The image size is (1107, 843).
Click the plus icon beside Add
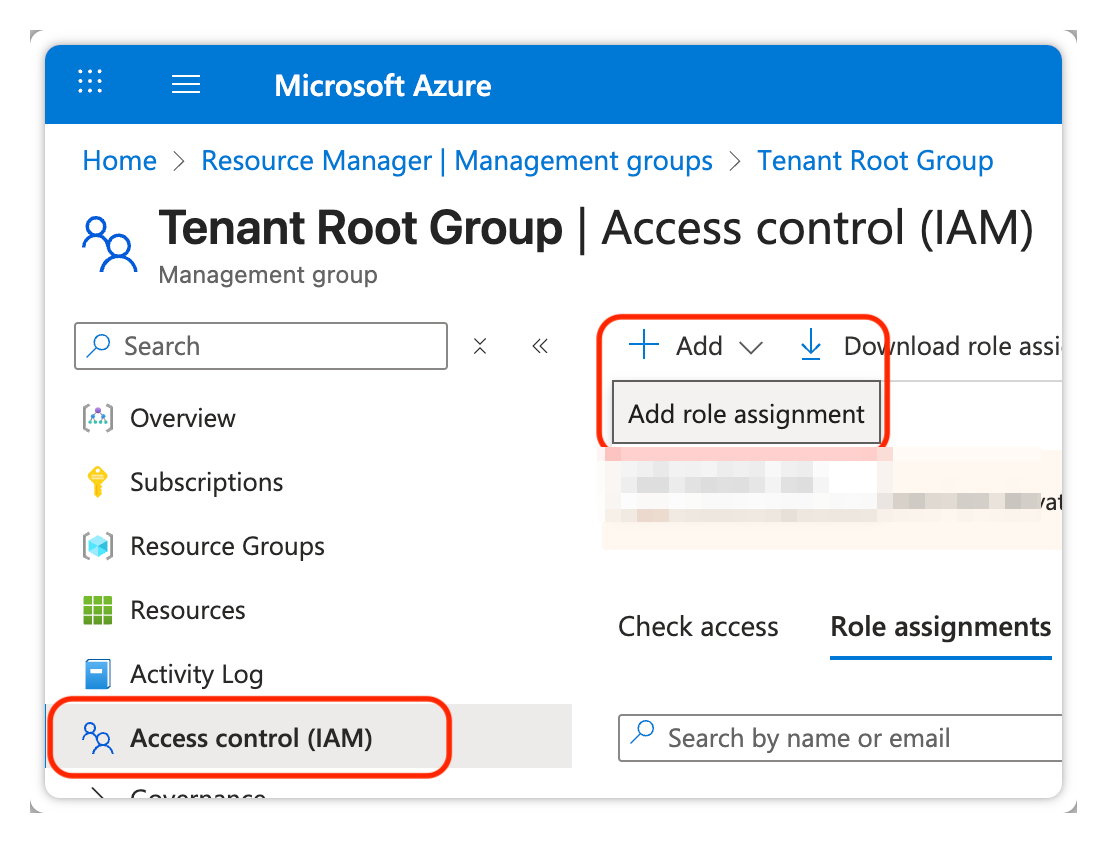pyautogui.click(x=644, y=345)
